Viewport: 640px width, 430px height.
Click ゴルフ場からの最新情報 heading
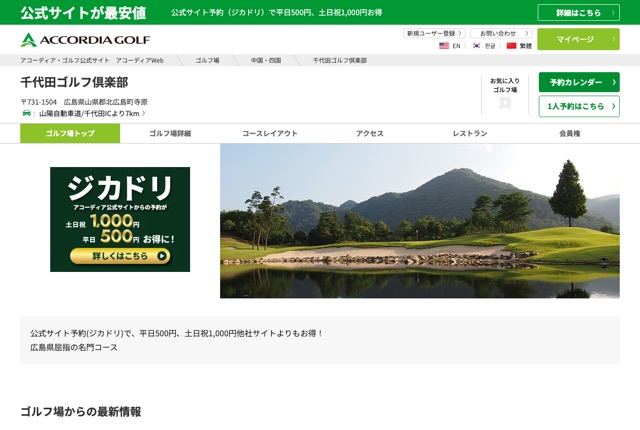(81, 412)
